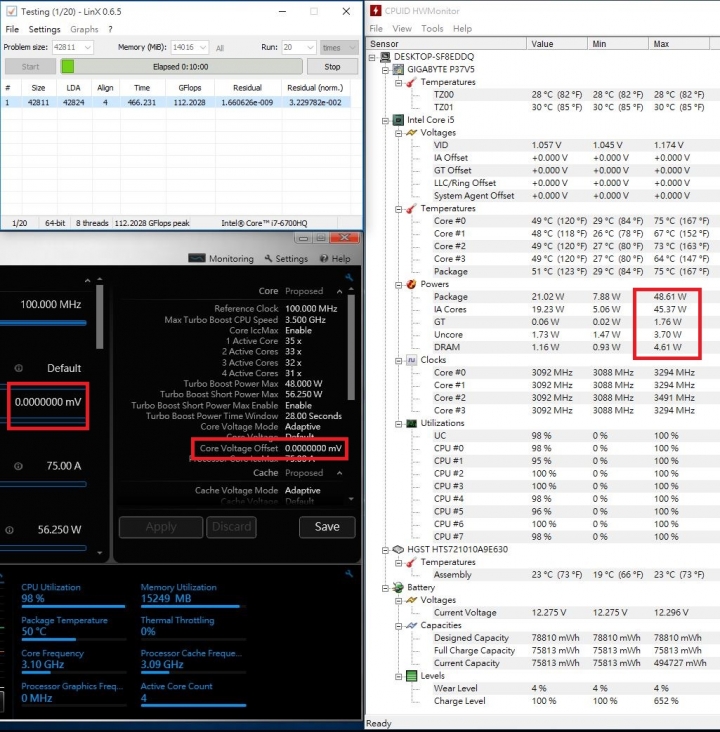Image resolution: width=720 pixels, height=732 pixels.
Task: Click the LinX checkmark app icon
Action: [11, 11]
